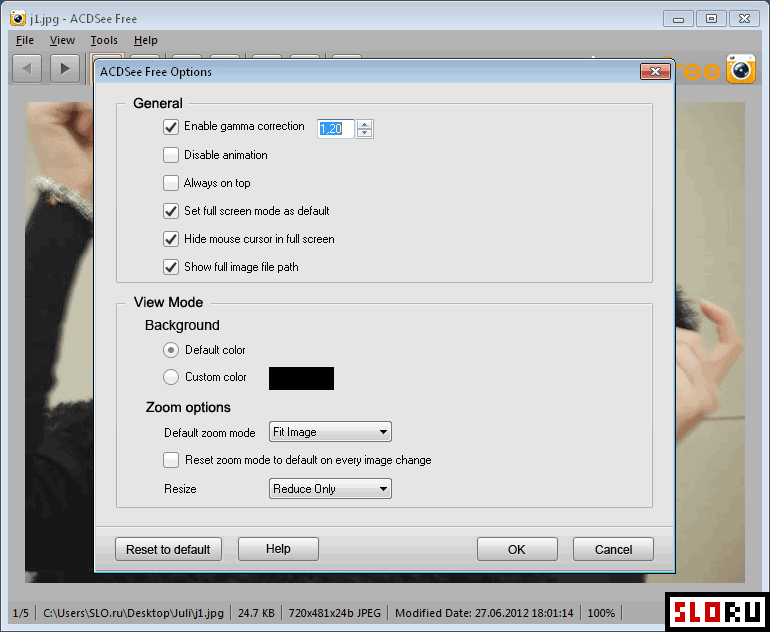This screenshot has width=770, height=632.
Task: Open Default zoom mode dropdown
Action: (x=330, y=432)
